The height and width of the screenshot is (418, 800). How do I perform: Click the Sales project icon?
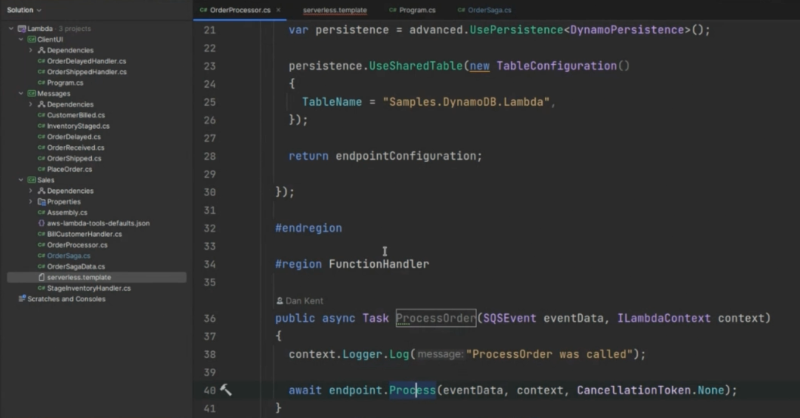[32, 180]
